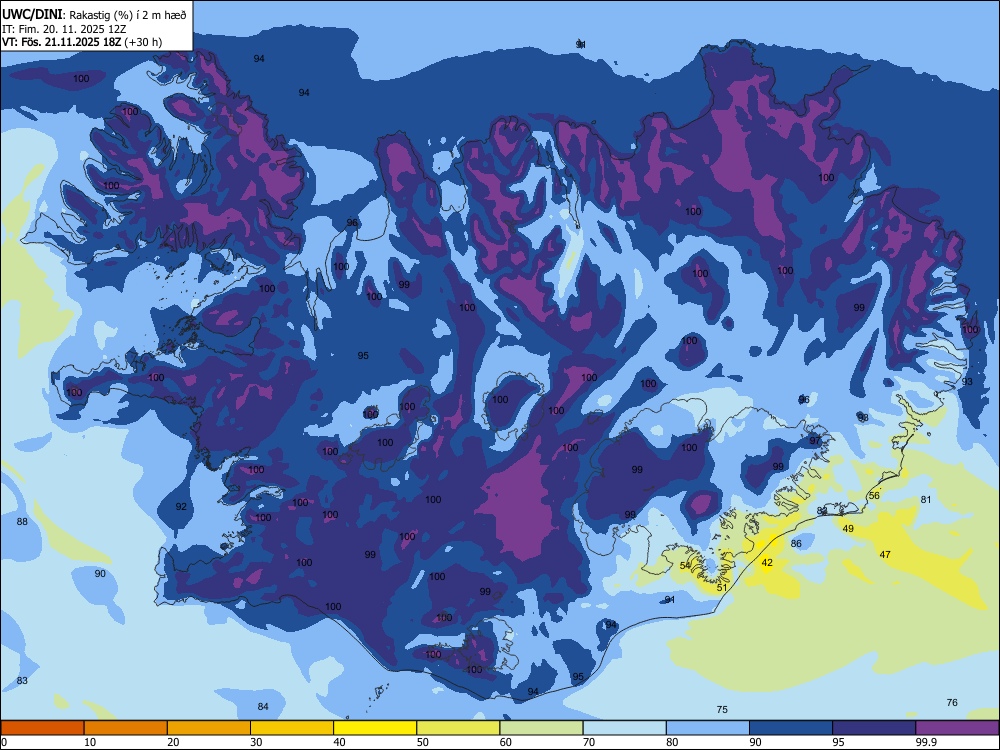Click the 95–99.9 dark indigo legend swatch
This screenshot has height=750, width=1000.
pos(874,728)
